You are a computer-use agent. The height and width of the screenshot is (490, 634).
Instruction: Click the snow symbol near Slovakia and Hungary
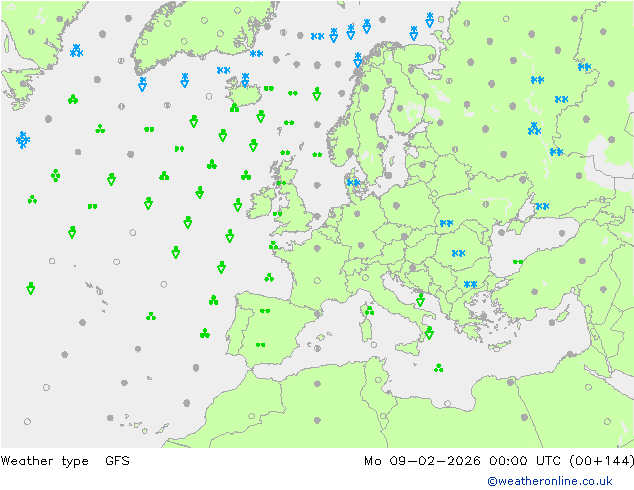pyautogui.click(x=446, y=223)
